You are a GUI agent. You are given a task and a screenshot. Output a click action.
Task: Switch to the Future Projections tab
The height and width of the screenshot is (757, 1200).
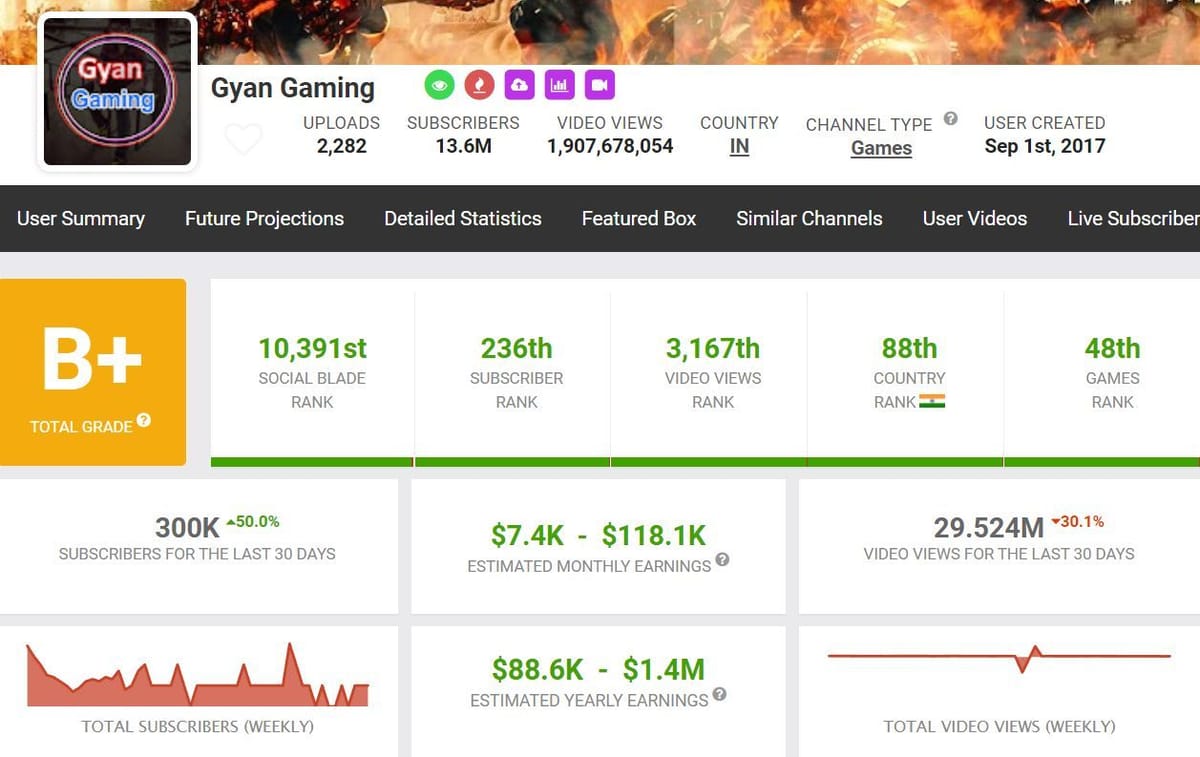(x=264, y=218)
